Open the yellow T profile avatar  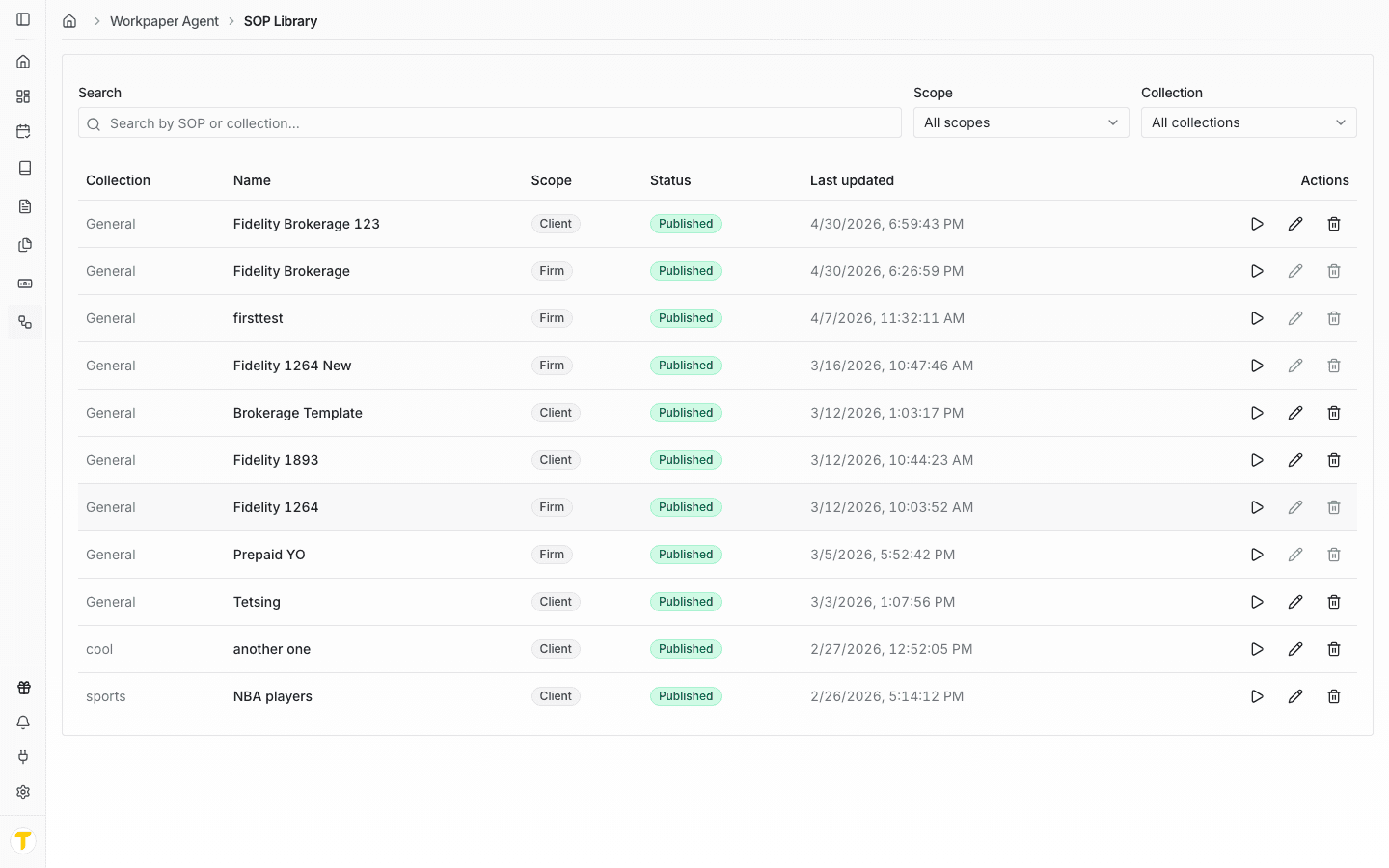[23, 841]
